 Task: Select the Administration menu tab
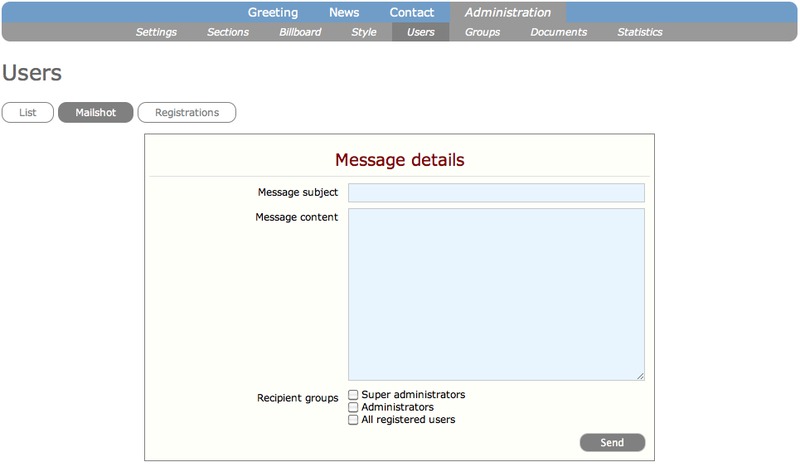[x=508, y=12]
